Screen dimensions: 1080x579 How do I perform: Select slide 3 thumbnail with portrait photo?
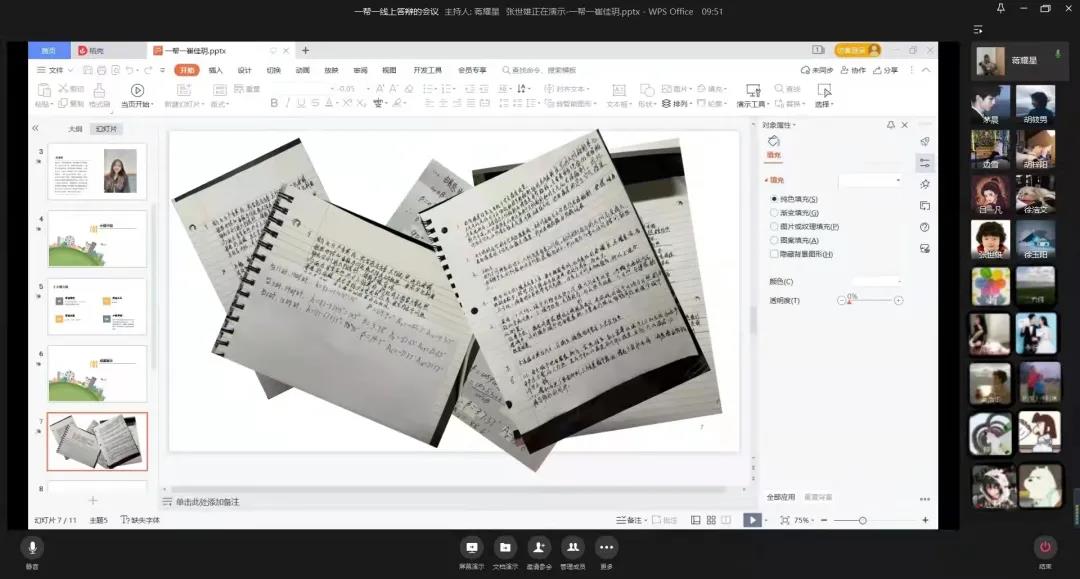[x=97, y=171]
